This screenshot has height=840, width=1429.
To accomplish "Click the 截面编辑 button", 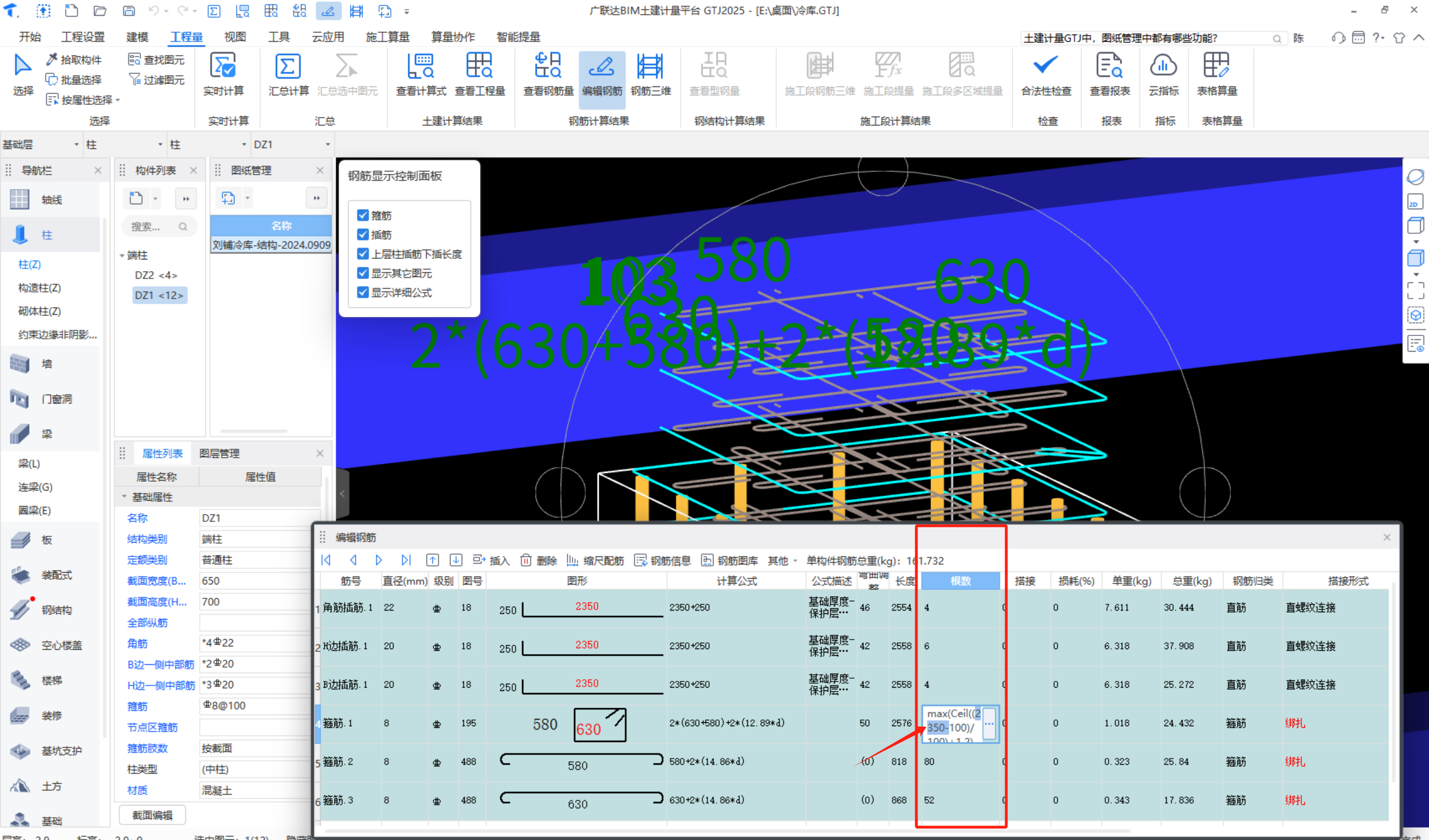I will (x=152, y=815).
